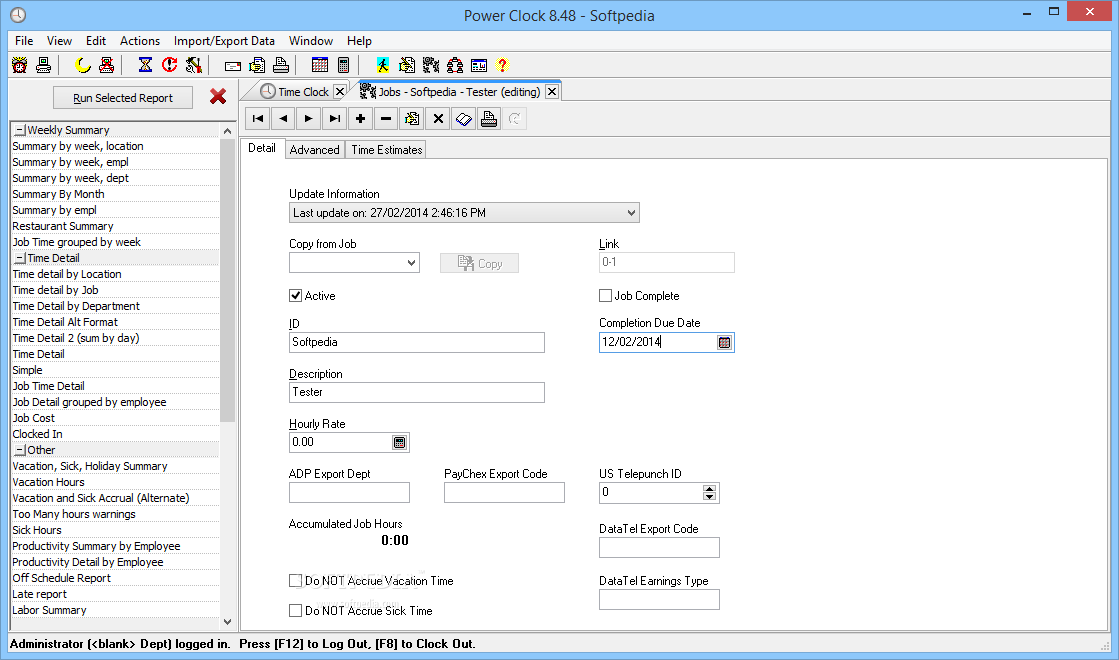Open the Completion Due Date calendar picker
This screenshot has width=1119, height=660.
pos(724,342)
